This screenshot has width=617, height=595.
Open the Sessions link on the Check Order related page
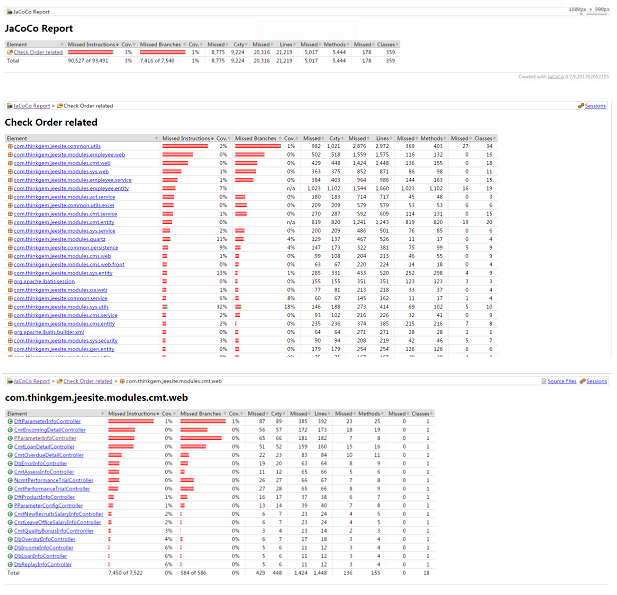coord(595,106)
